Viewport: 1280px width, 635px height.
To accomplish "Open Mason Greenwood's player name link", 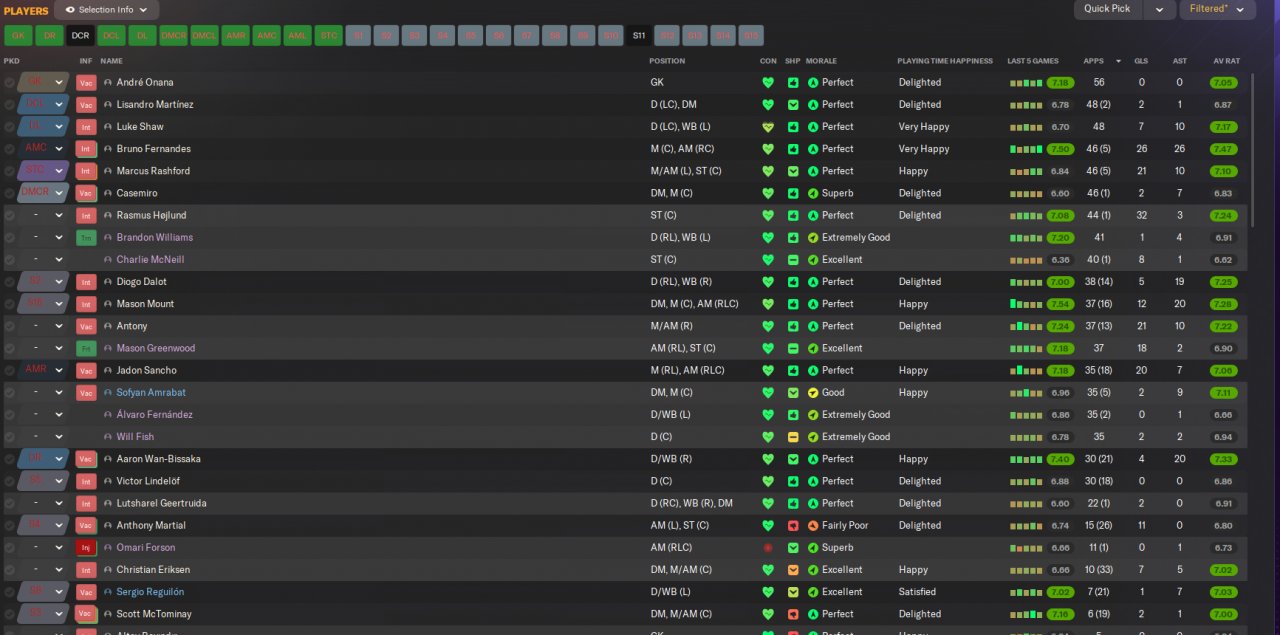I will [x=156, y=348].
